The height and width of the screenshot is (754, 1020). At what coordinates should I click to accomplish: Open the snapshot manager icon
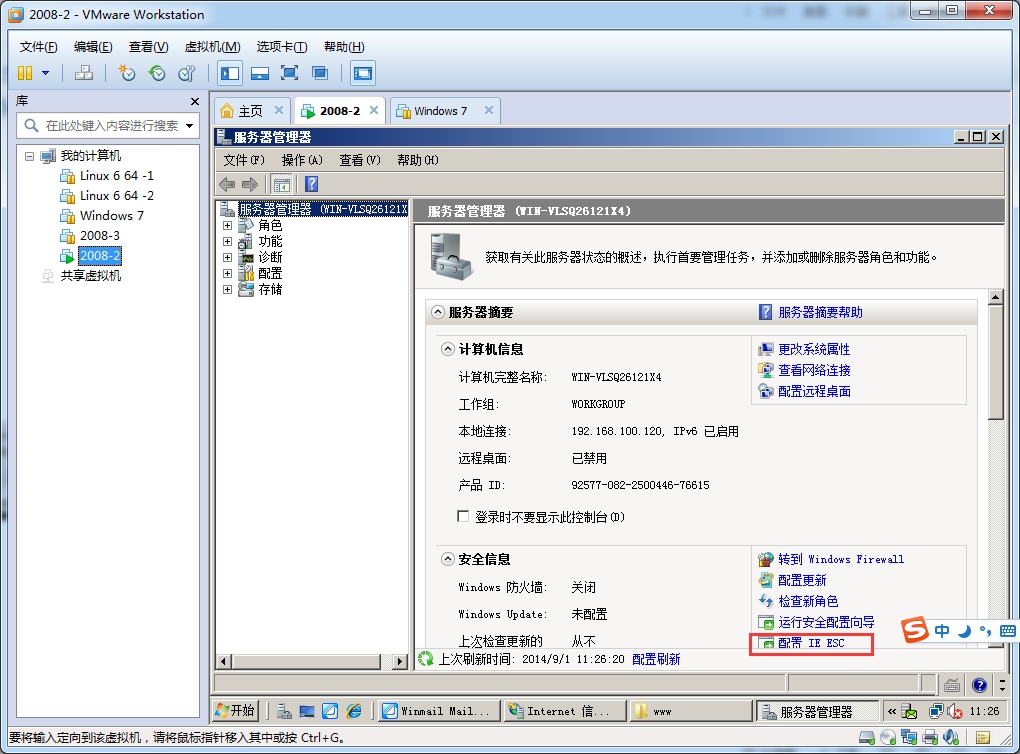coord(187,73)
